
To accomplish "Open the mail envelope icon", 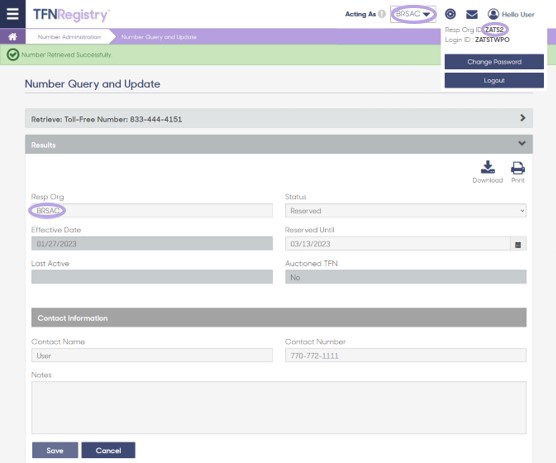I will coord(472,14).
